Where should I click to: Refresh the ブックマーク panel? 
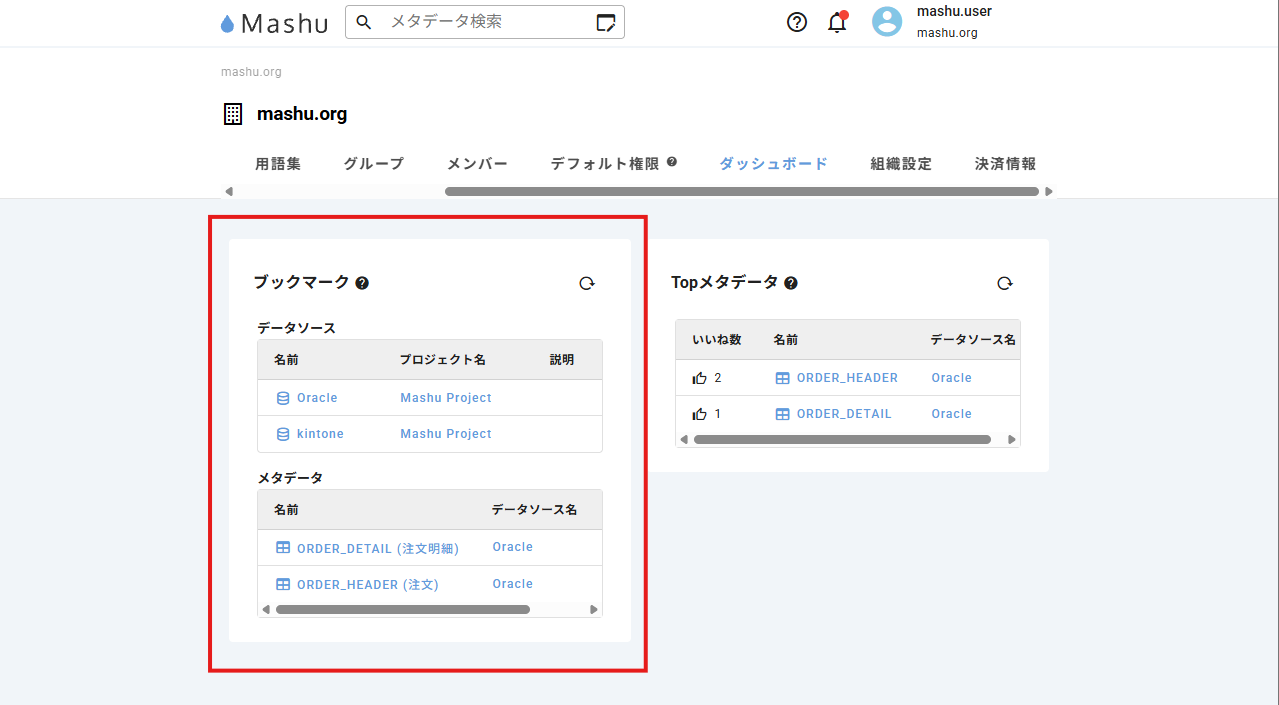click(x=587, y=283)
